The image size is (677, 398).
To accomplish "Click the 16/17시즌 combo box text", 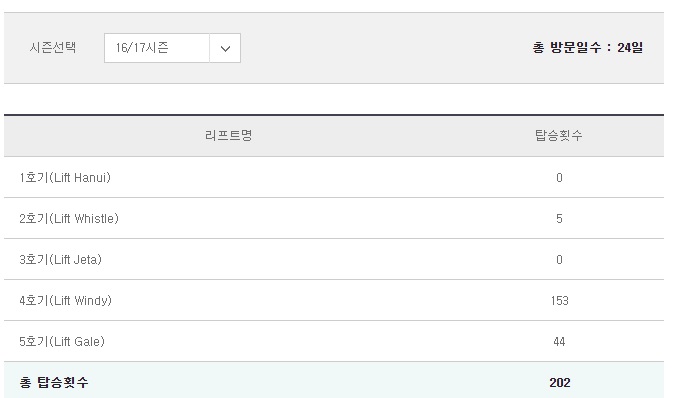I will tap(142, 47).
